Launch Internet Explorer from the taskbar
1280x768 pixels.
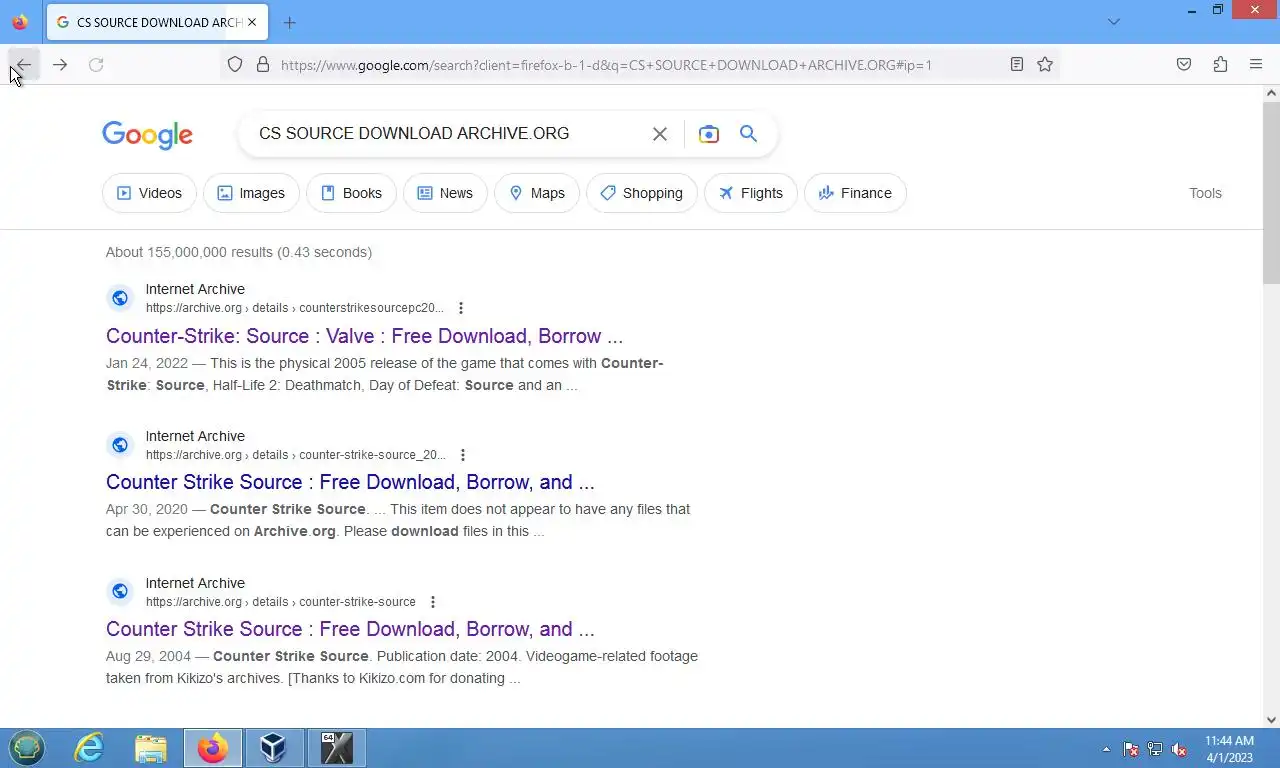coord(89,748)
